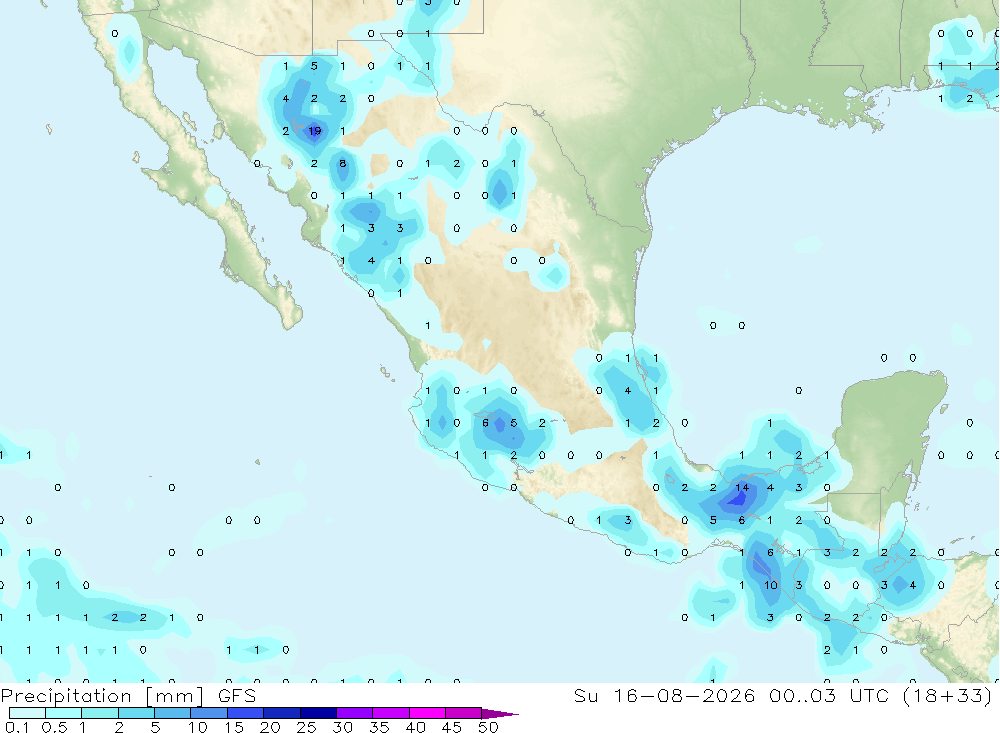The image size is (1000, 733).
Task: Click the '0.5' legend scale label
Action: pyautogui.click(x=54, y=727)
